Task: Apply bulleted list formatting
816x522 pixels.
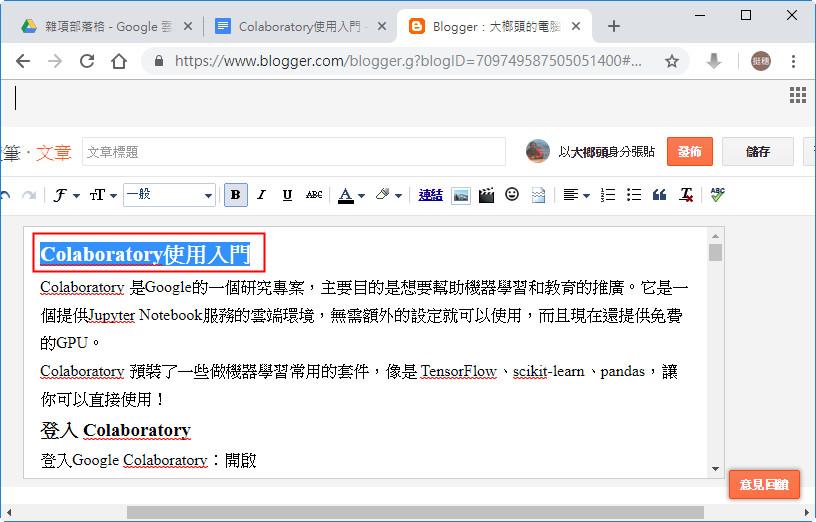Action: 633,195
